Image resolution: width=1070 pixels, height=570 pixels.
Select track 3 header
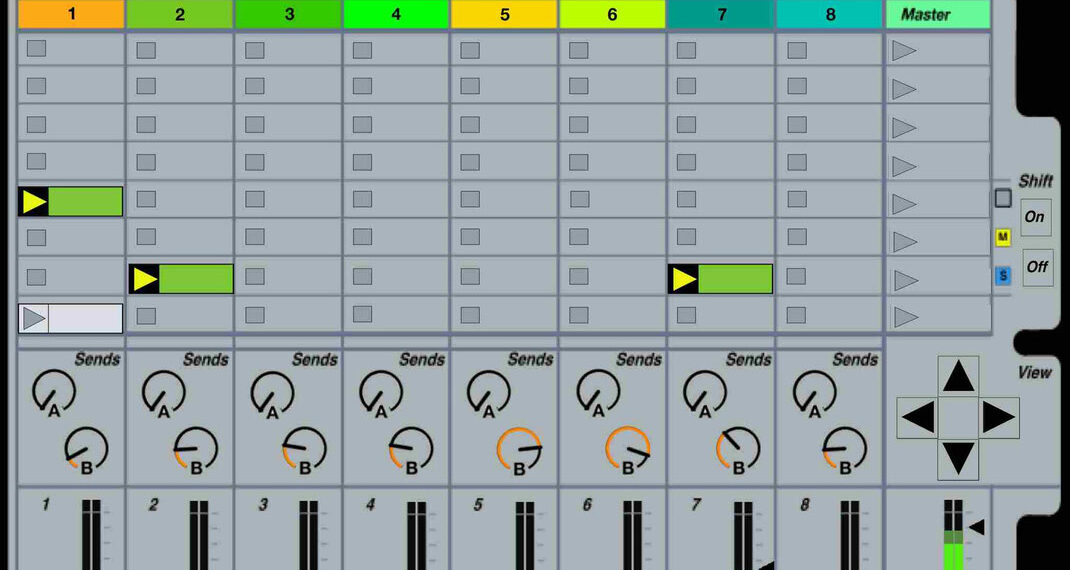click(288, 14)
